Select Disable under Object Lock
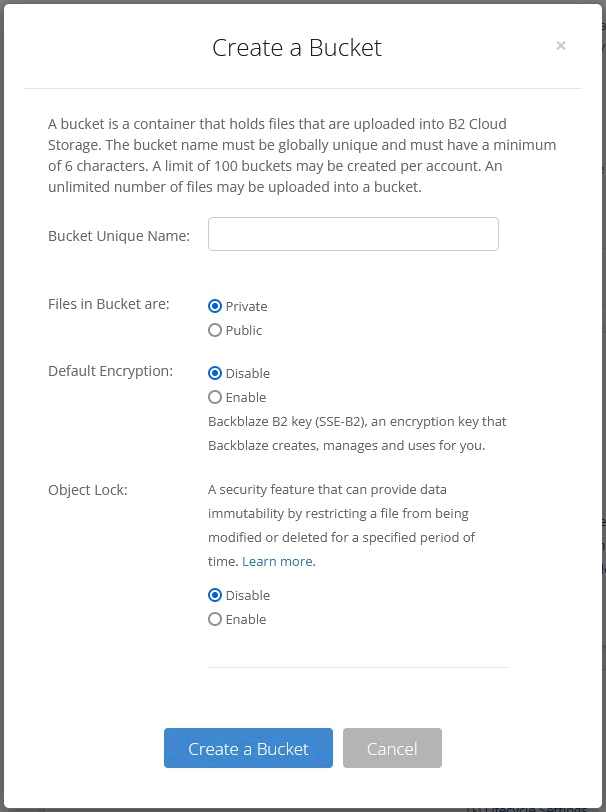 coord(215,595)
